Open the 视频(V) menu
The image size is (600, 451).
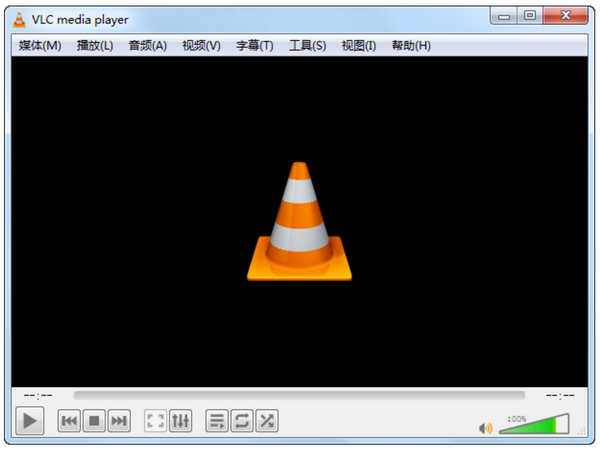[x=201, y=46]
